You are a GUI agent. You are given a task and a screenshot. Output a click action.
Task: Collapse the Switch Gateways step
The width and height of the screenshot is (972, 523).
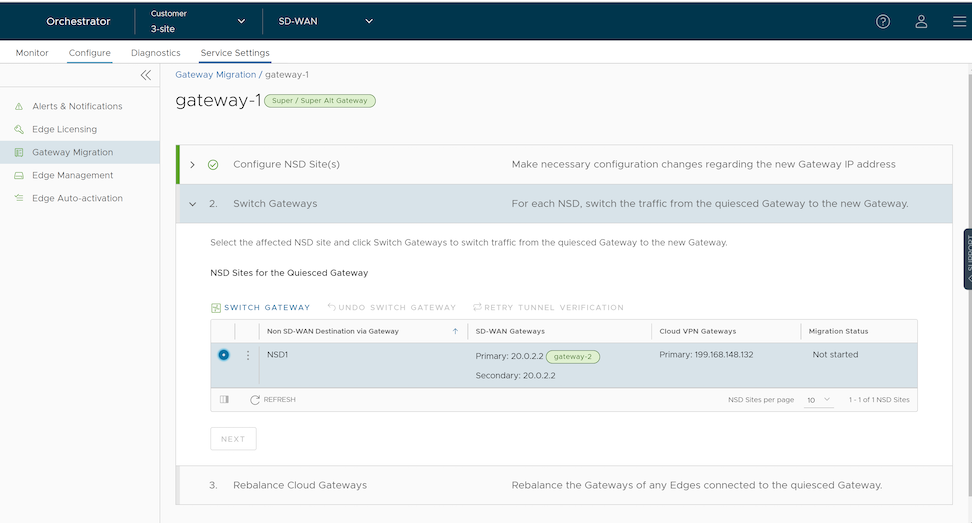pos(192,204)
